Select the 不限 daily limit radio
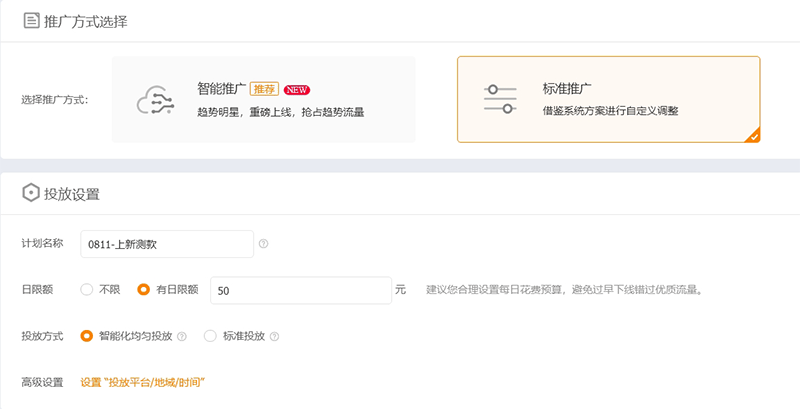This screenshot has width=800, height=409. [87, 290]
